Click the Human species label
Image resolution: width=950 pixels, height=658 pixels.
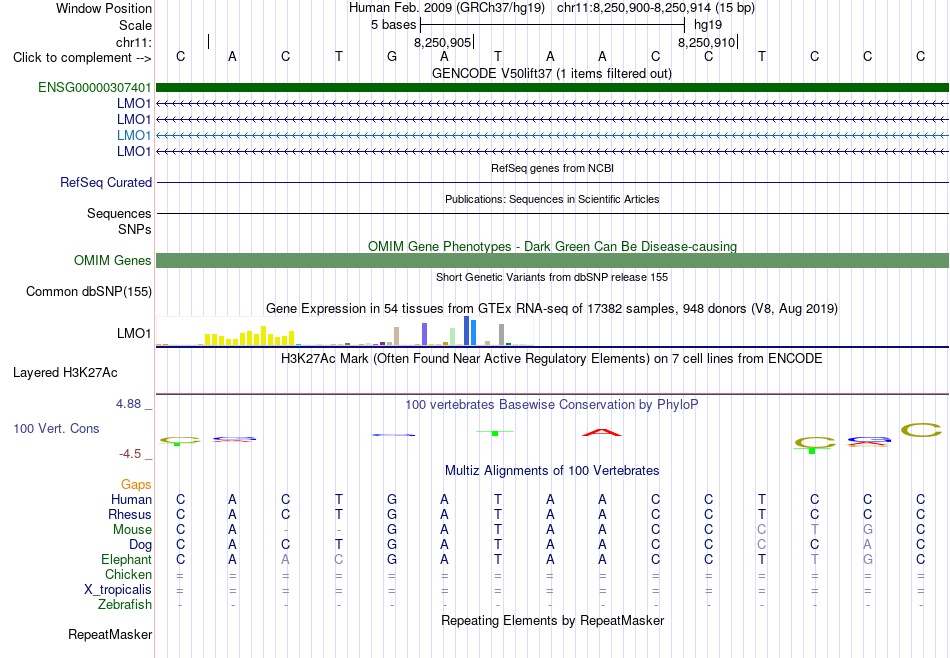[131, 499]
